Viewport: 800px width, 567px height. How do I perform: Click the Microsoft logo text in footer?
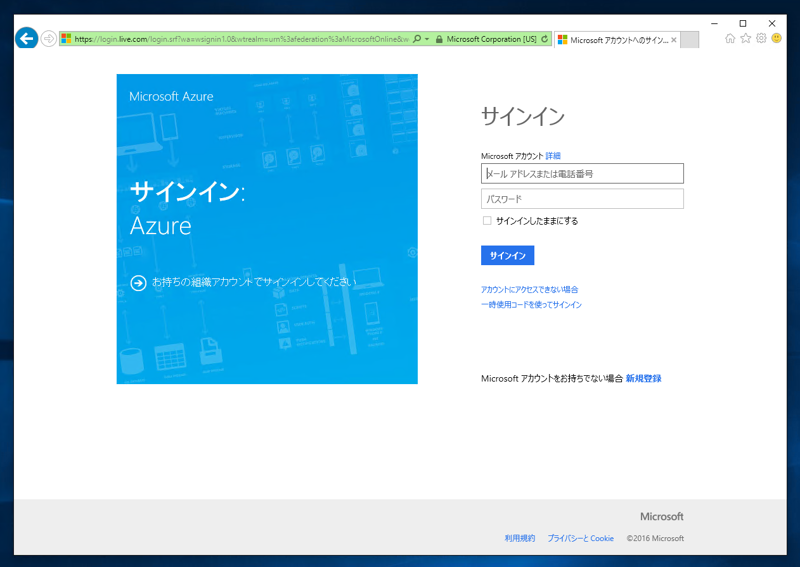[662, 516]
